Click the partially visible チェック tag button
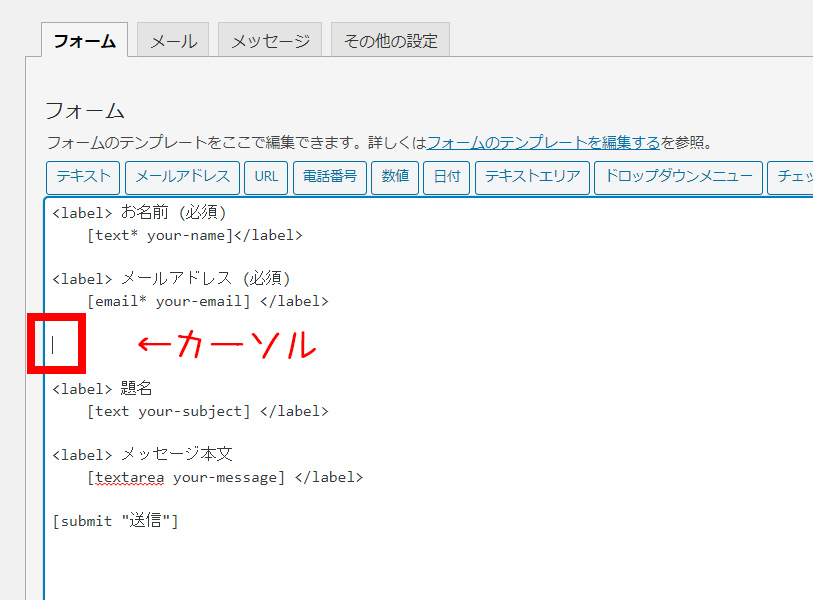This screenshot has height=600, width=813. tap(791, 177)
